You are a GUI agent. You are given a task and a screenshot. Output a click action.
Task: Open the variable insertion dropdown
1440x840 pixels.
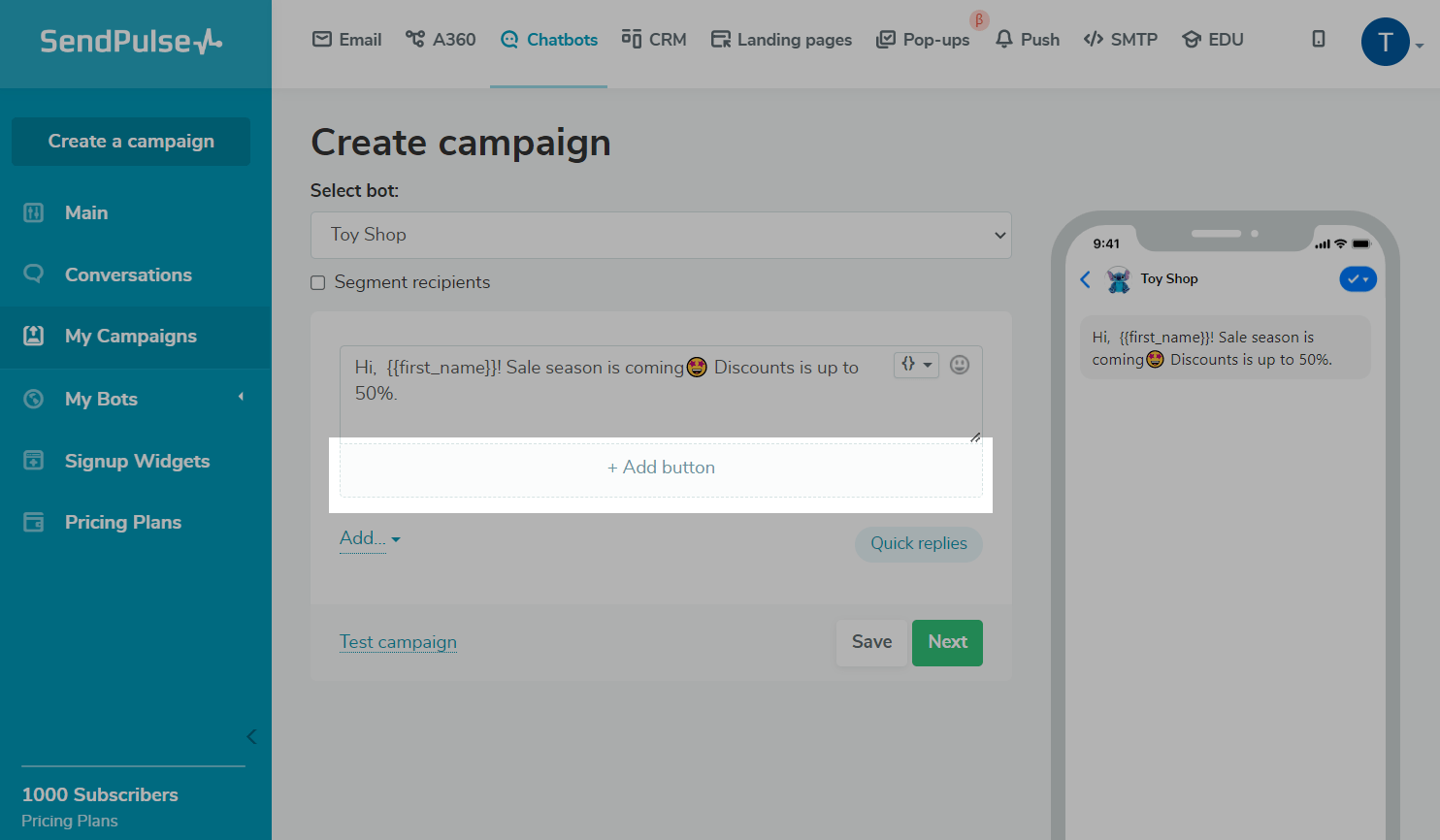916,365
